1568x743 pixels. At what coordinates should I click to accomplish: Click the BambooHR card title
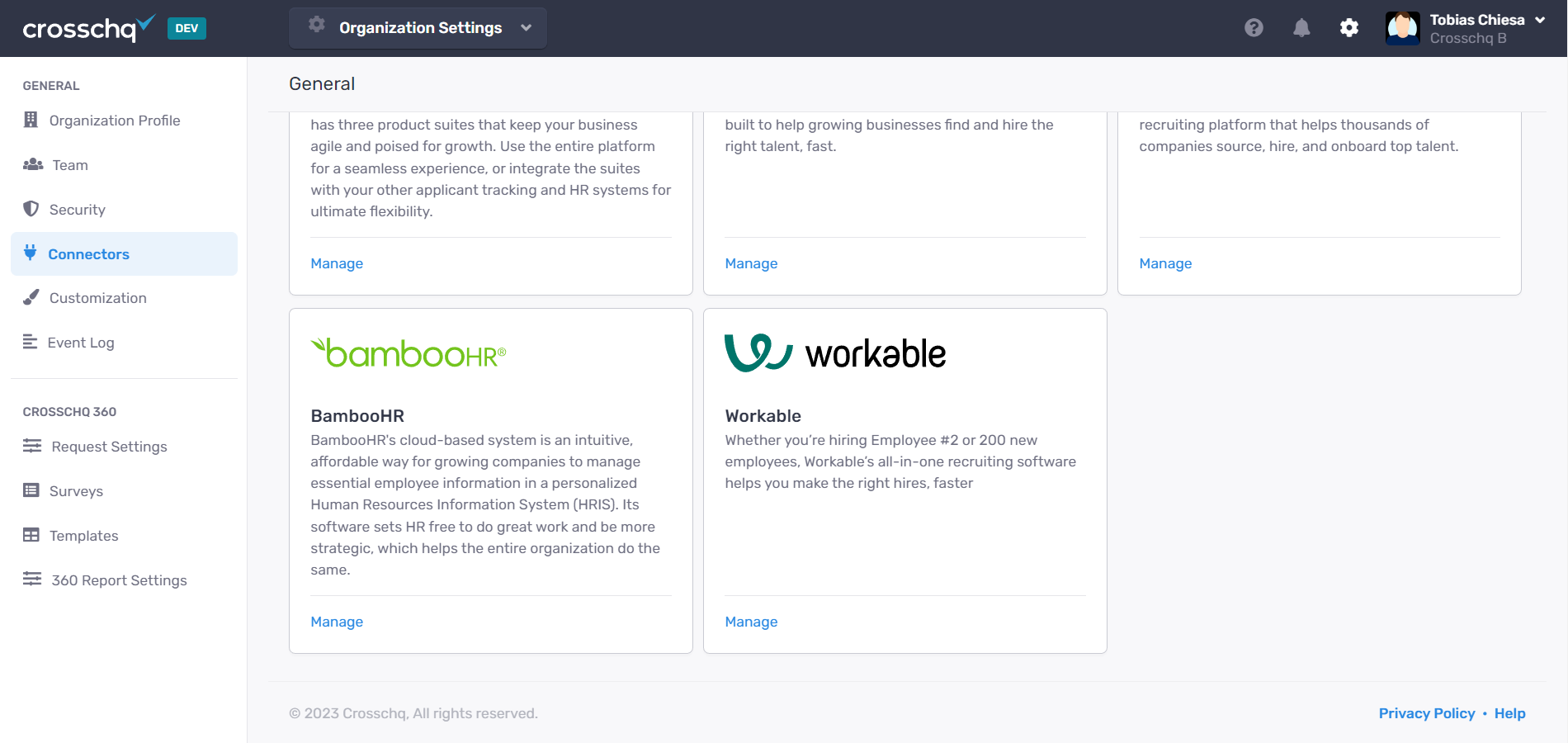pos(357,416)
